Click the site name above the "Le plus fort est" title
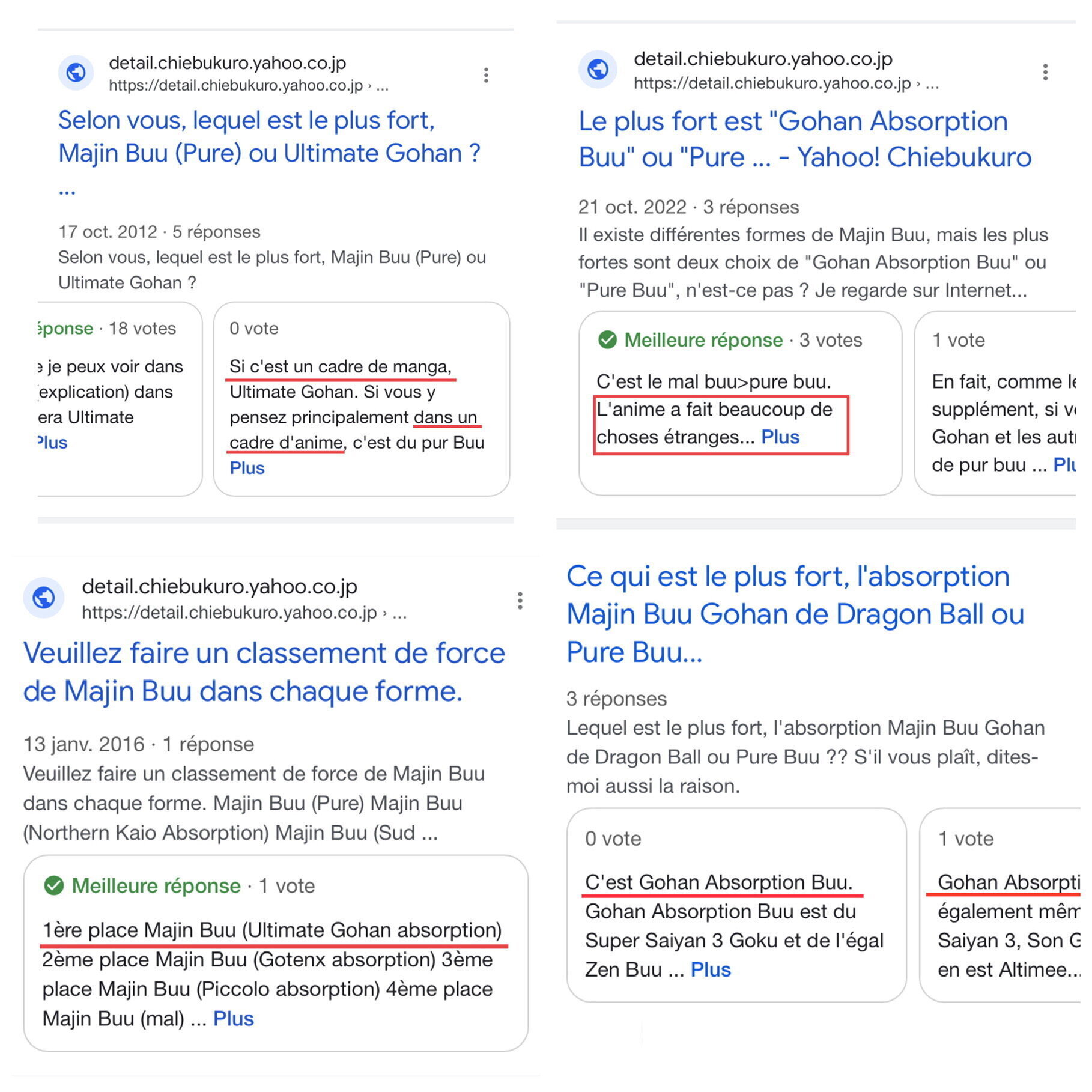The width and height of the screenshot is (1092, 1092). (x=763, y=59)
